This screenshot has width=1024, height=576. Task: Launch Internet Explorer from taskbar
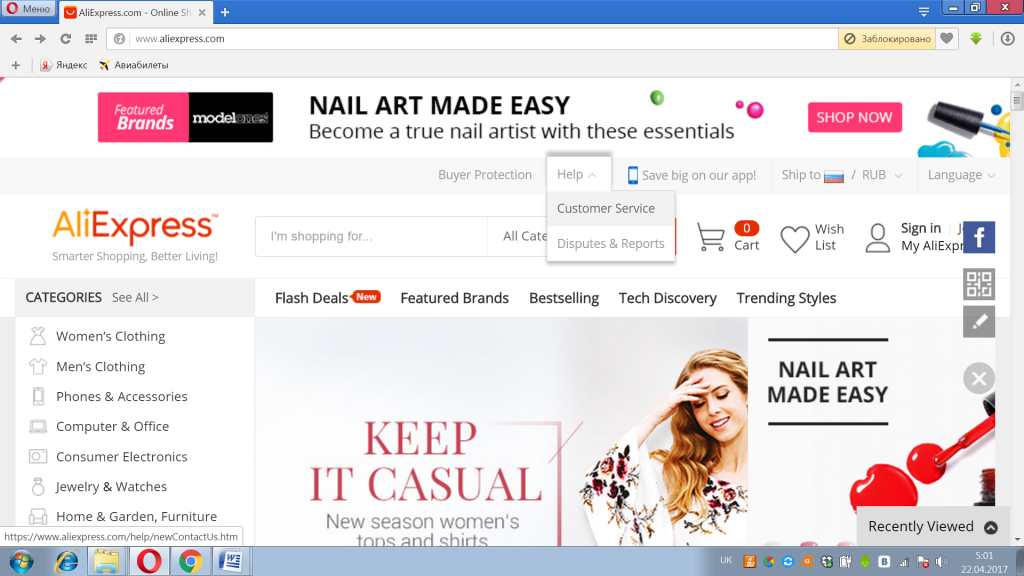click(x=67, y=562)
